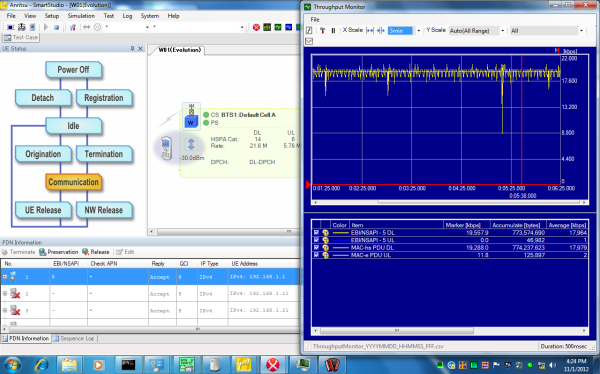Screen dimensions: 600x374
Task: Open the bar-graph monitor icon in SmartStudio toolbar
Action: [x=267, y=27]
